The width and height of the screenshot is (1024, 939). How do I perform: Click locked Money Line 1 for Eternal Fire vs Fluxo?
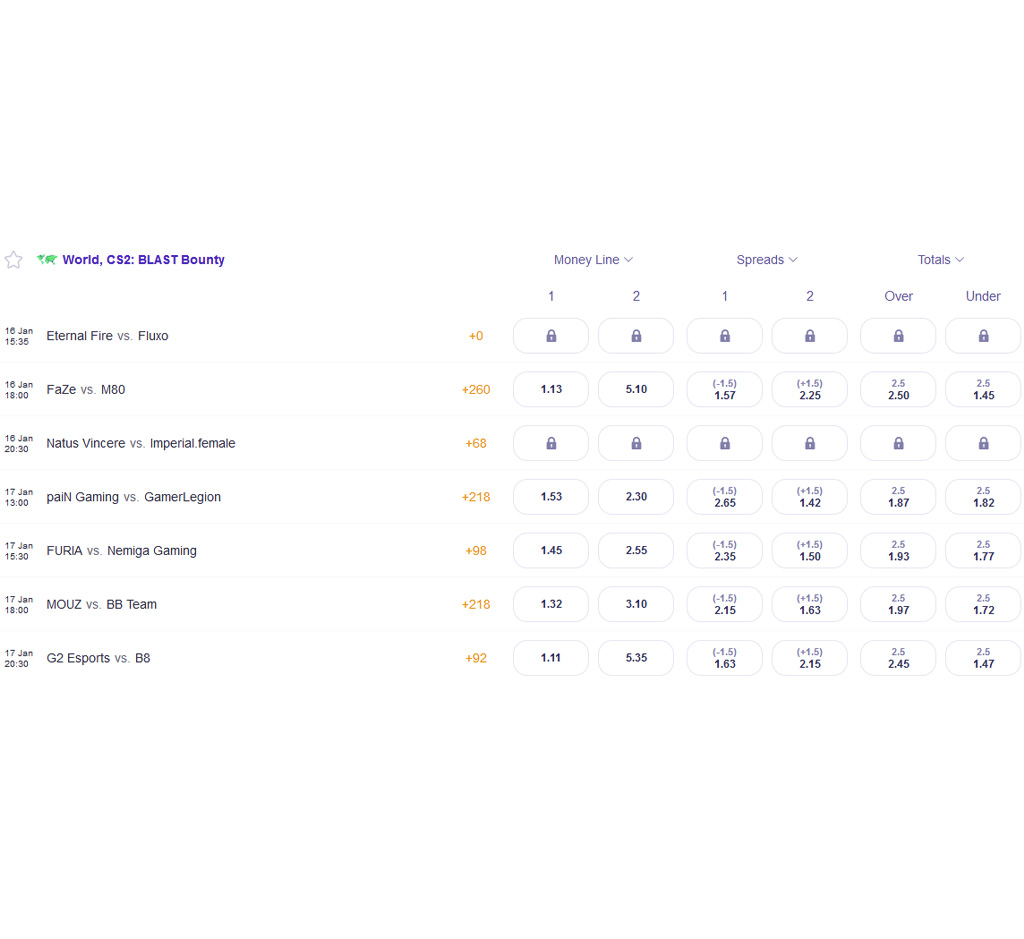click(x=551, y=336)
